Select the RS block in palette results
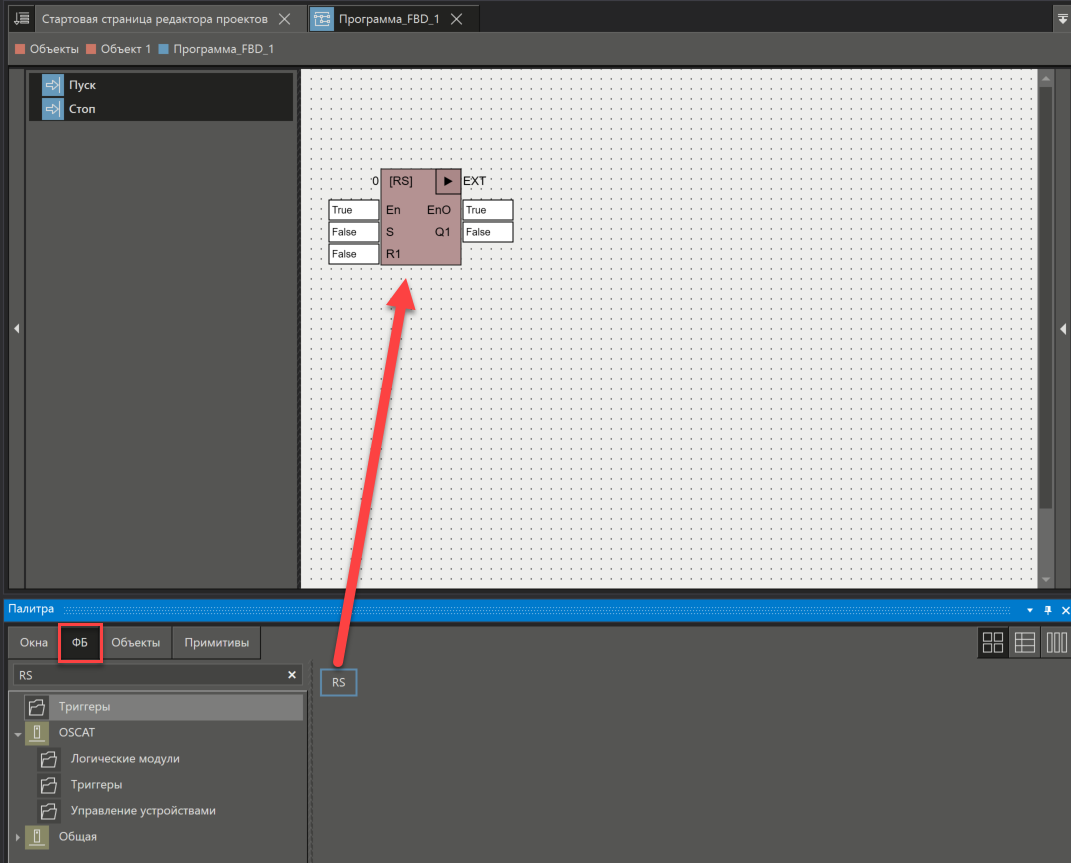The image size is (1071, 863). pos(338,682)
